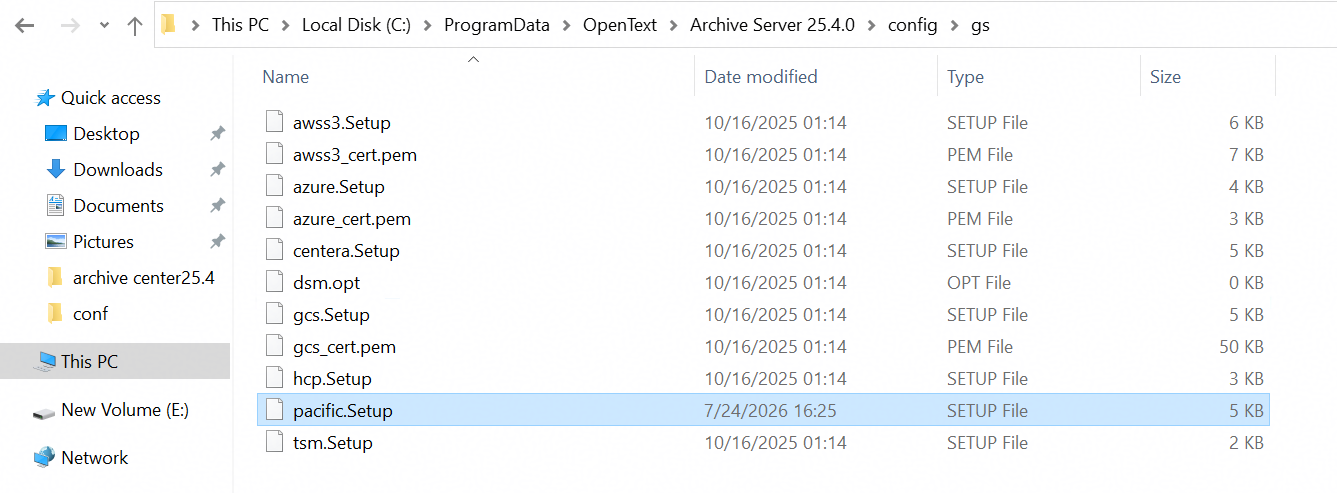Viewport: 1337px width, 493px height.
Task: Select the awss3.Setup file icon
Action: [275, 123]
